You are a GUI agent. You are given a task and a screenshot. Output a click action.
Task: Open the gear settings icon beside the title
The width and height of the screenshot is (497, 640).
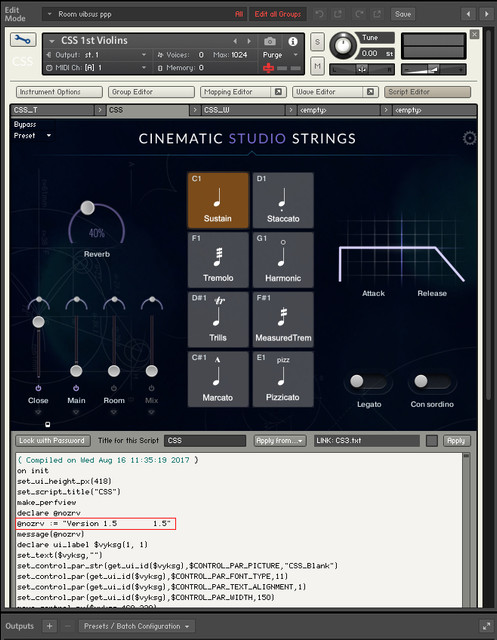tap(469, 138)
